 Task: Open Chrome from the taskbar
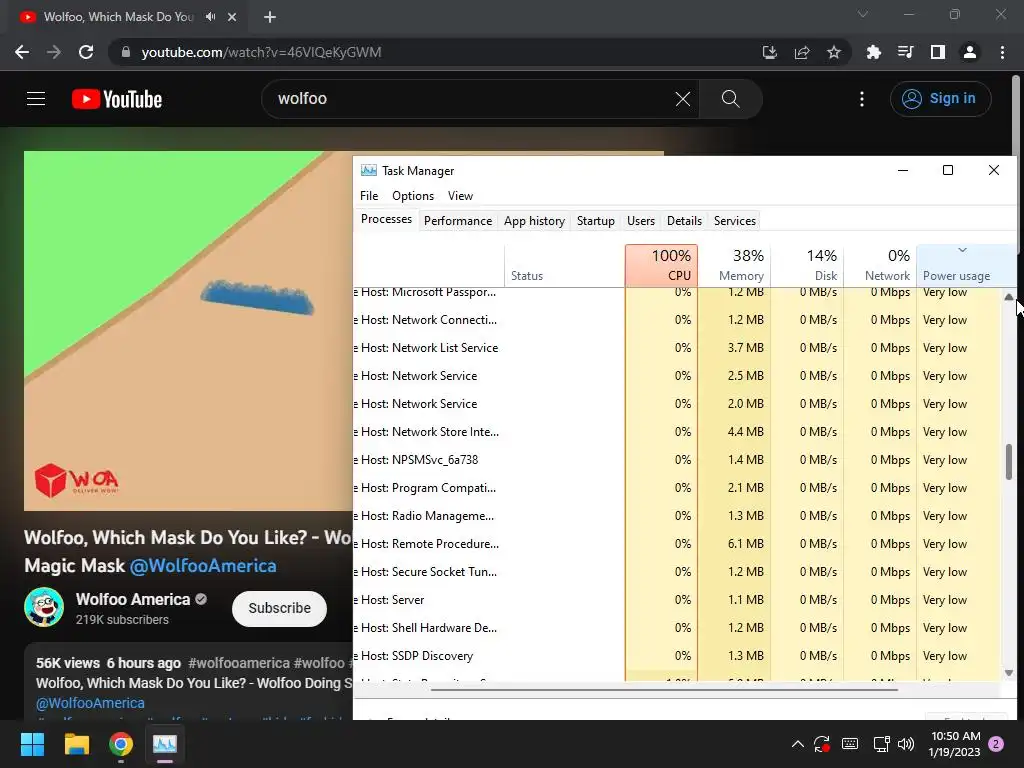(121, 744)
